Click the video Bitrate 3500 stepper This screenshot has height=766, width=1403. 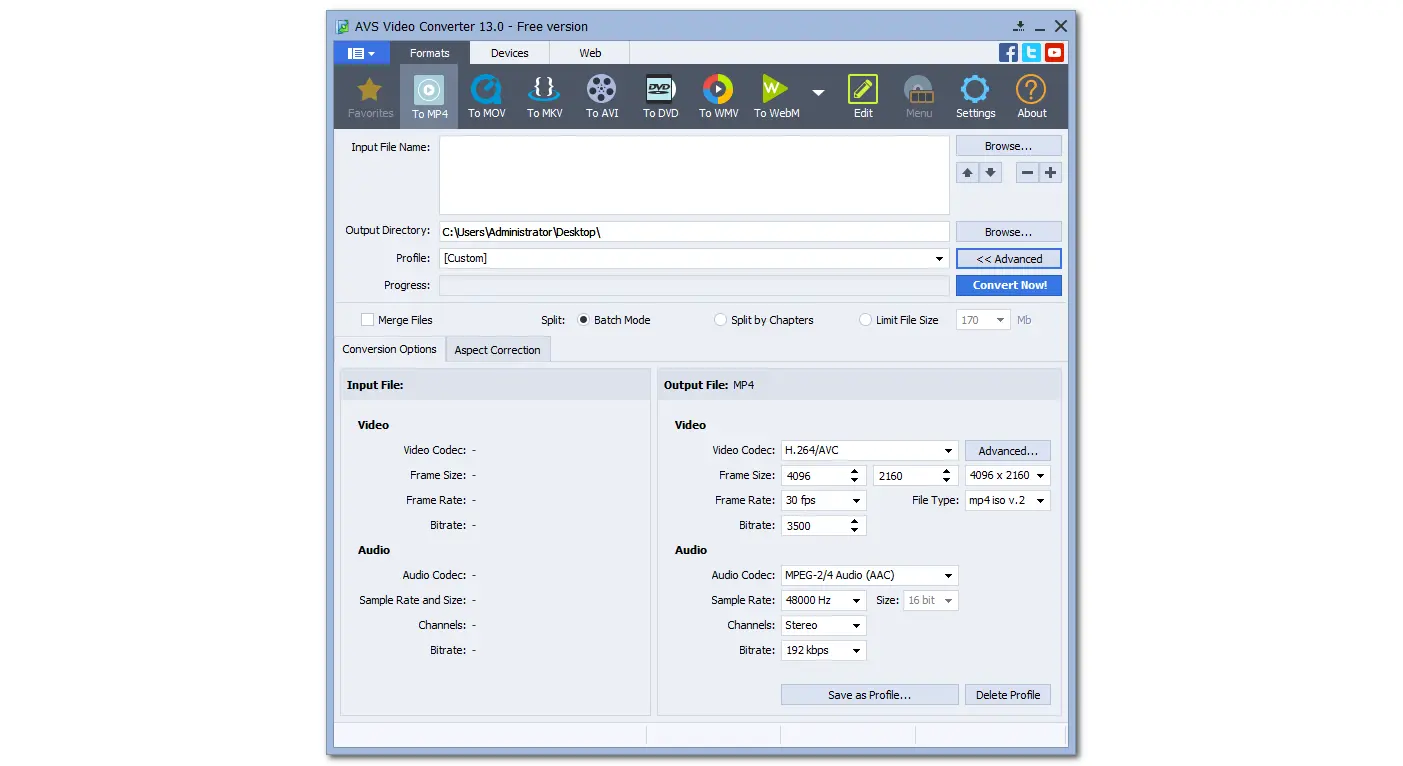[x=854, y=525]
